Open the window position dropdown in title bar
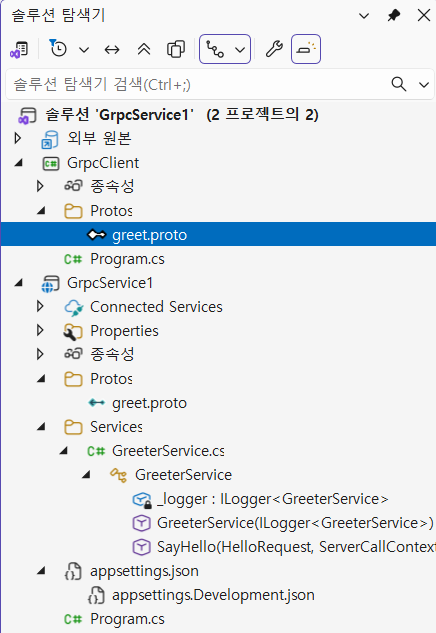Image resolution: width=436 pixels, height=633 pixels. click(x=364, y=16)
